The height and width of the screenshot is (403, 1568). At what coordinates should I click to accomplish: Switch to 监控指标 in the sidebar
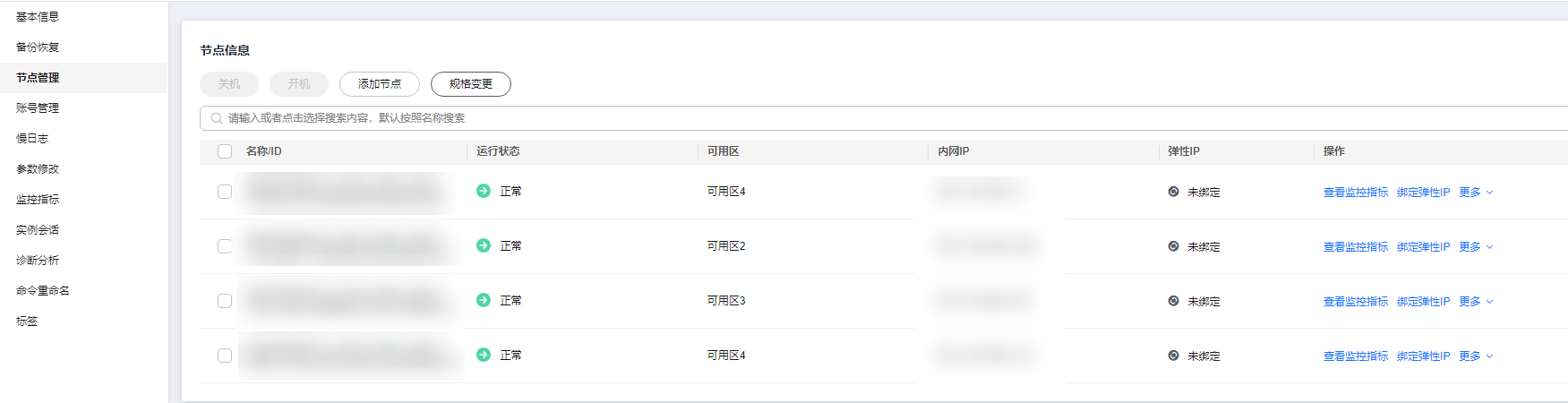(x=38, y=200)
